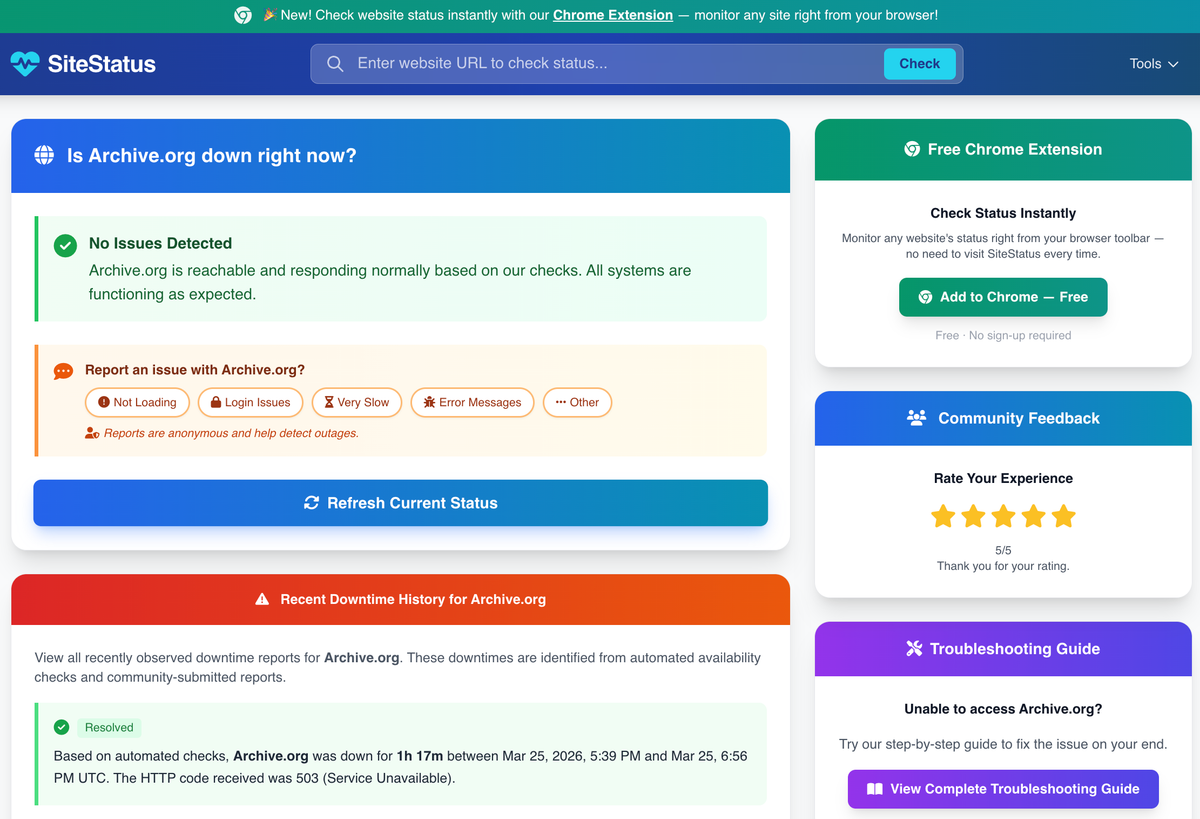Click the globe icon beside Archive.org heading

pos(44,156)
